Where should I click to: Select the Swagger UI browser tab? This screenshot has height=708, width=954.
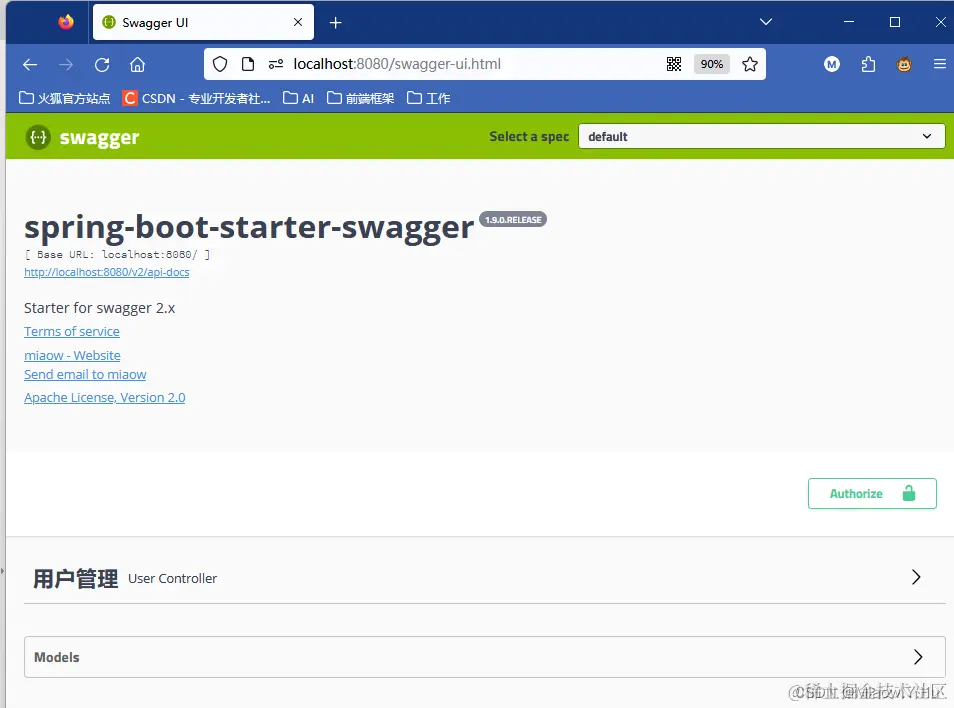[x=203, y=23]
